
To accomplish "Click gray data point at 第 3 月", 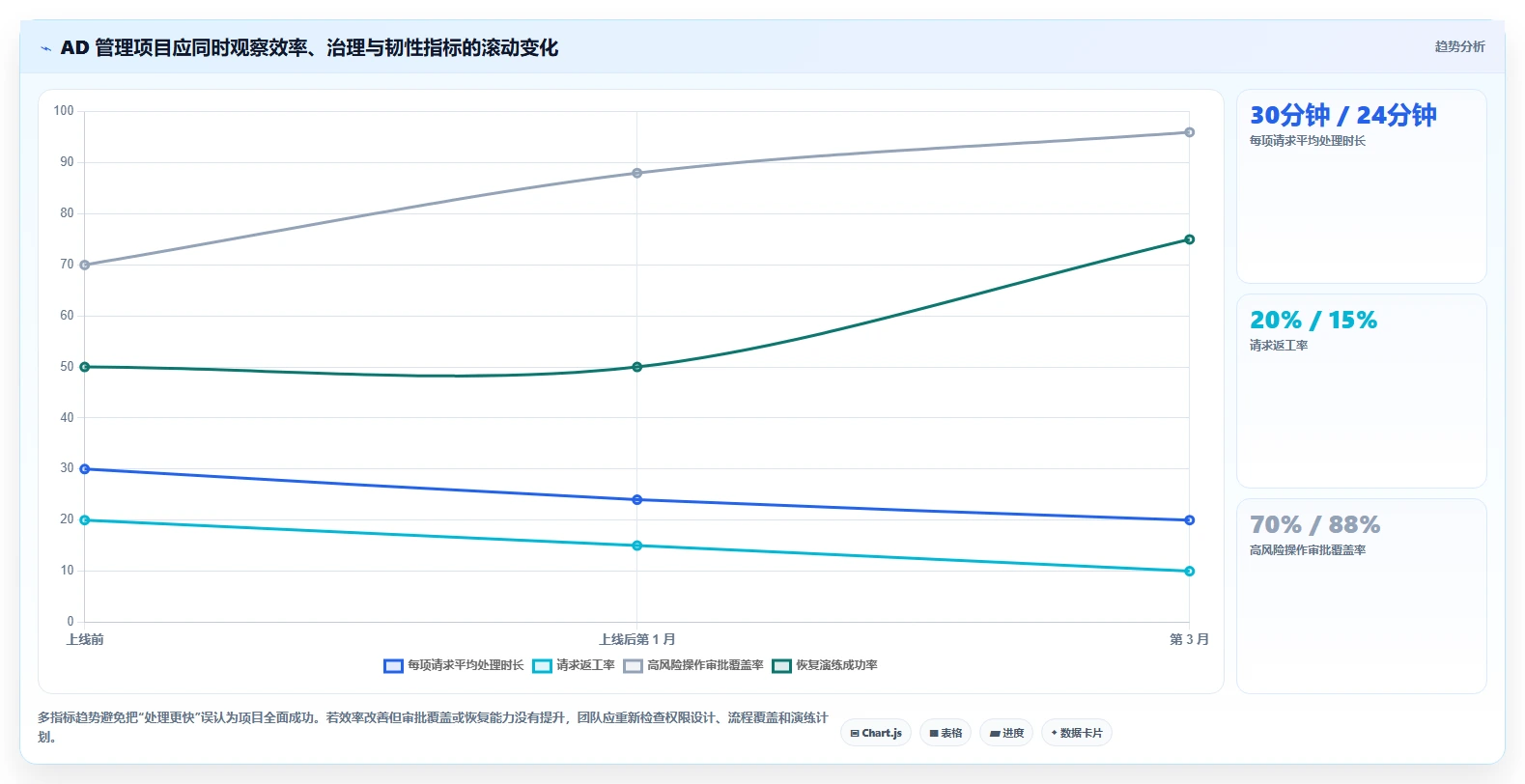I will tap(1189, 132).
